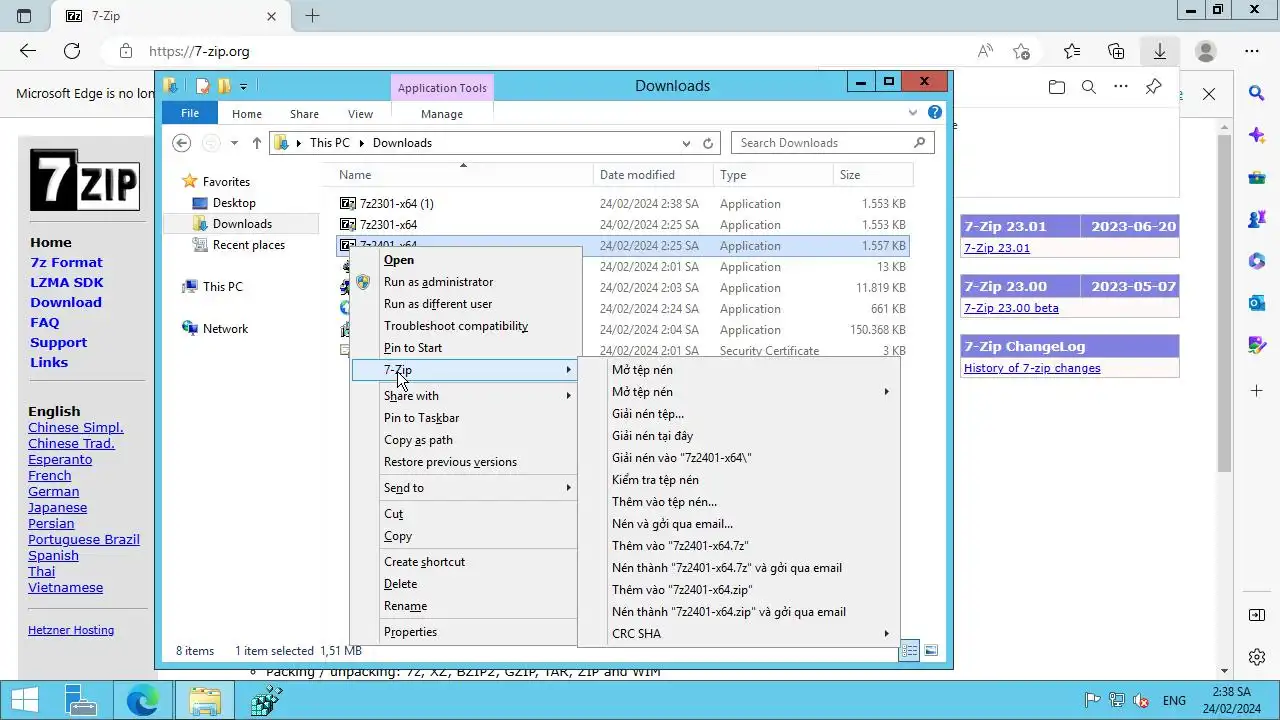
Task: Switch to the Explorer View tab
Action: pyautogui.click(x=360, y=114)
